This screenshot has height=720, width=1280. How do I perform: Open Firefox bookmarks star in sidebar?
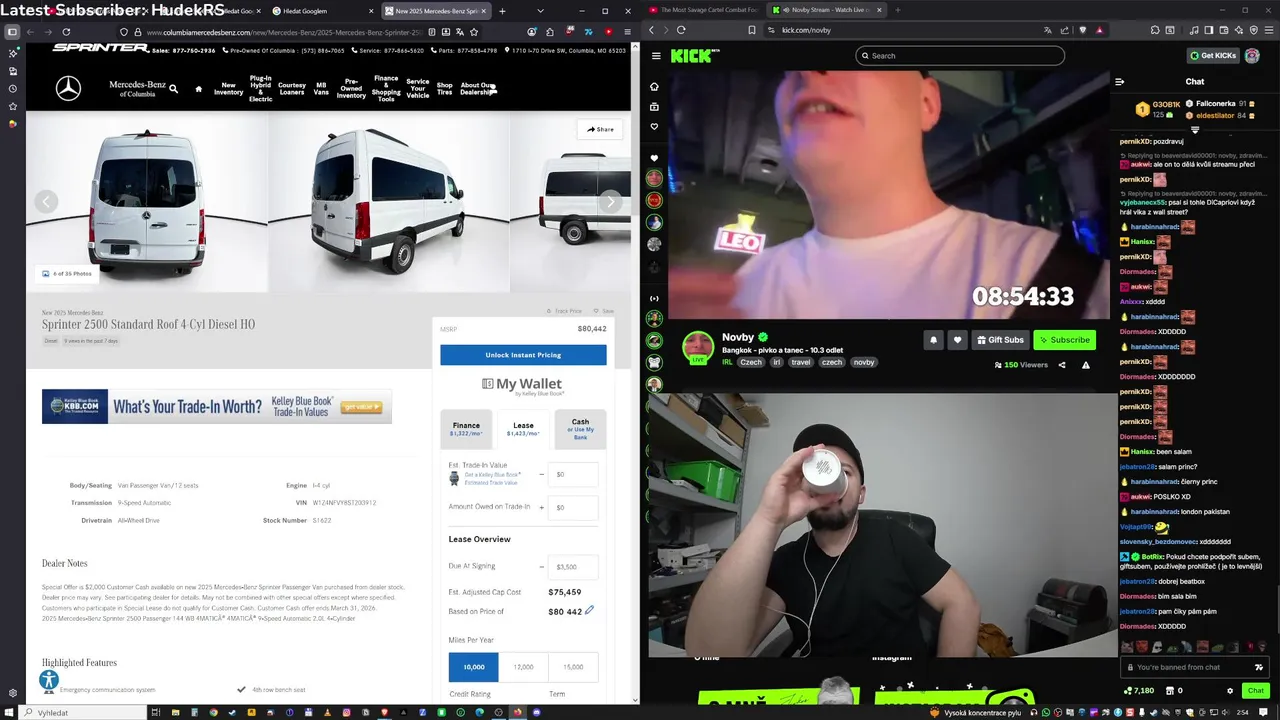12,106
